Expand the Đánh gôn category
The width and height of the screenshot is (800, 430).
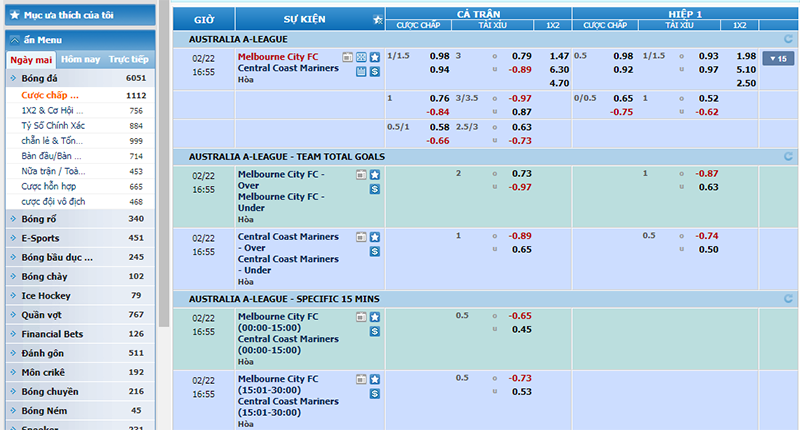[x=80, y=353]
